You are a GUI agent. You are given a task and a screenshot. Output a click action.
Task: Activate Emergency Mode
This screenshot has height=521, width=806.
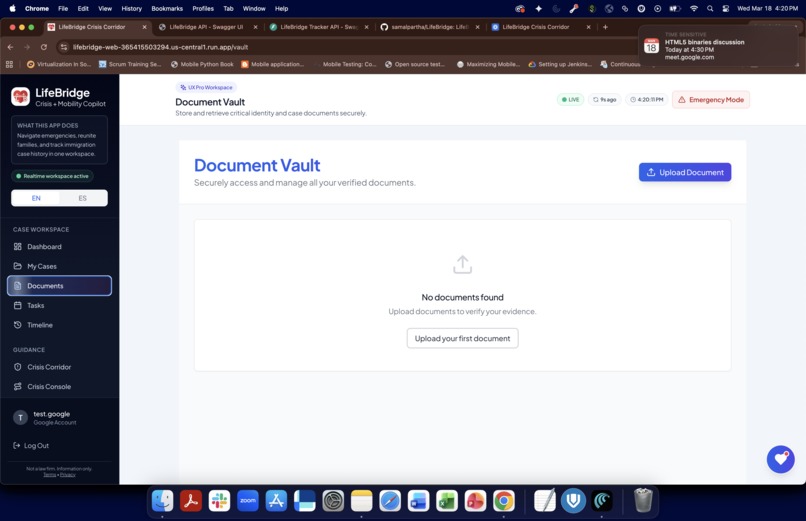tap(710, 100)
